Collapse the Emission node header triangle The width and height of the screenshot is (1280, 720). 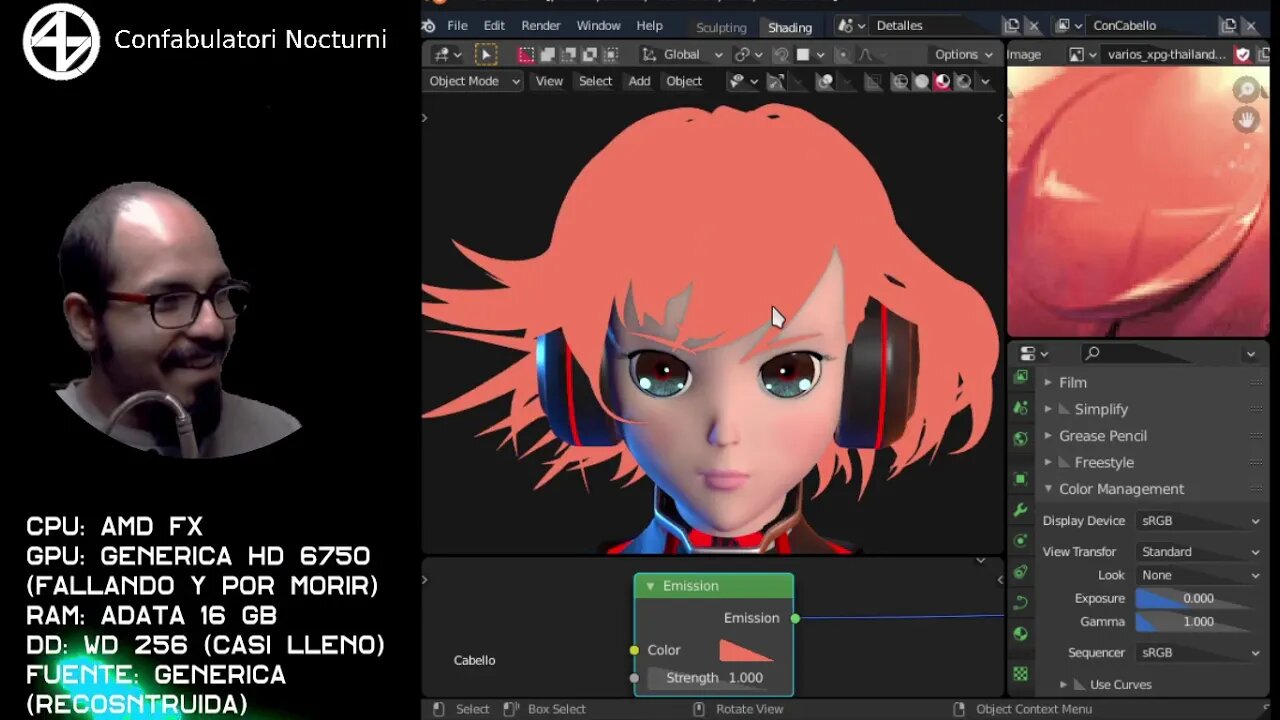point(650,586)
